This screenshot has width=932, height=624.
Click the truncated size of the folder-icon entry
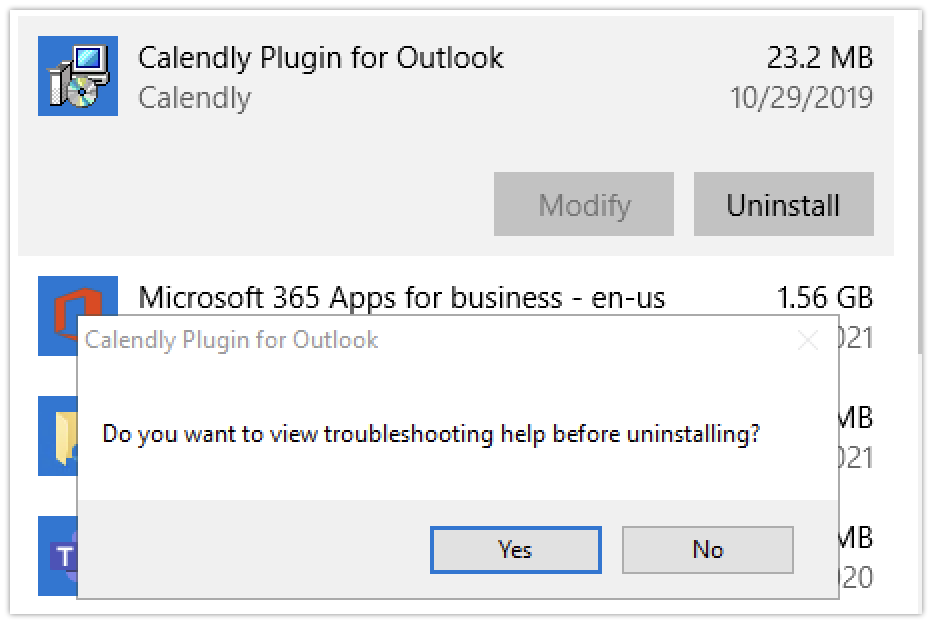coord(858,417)
